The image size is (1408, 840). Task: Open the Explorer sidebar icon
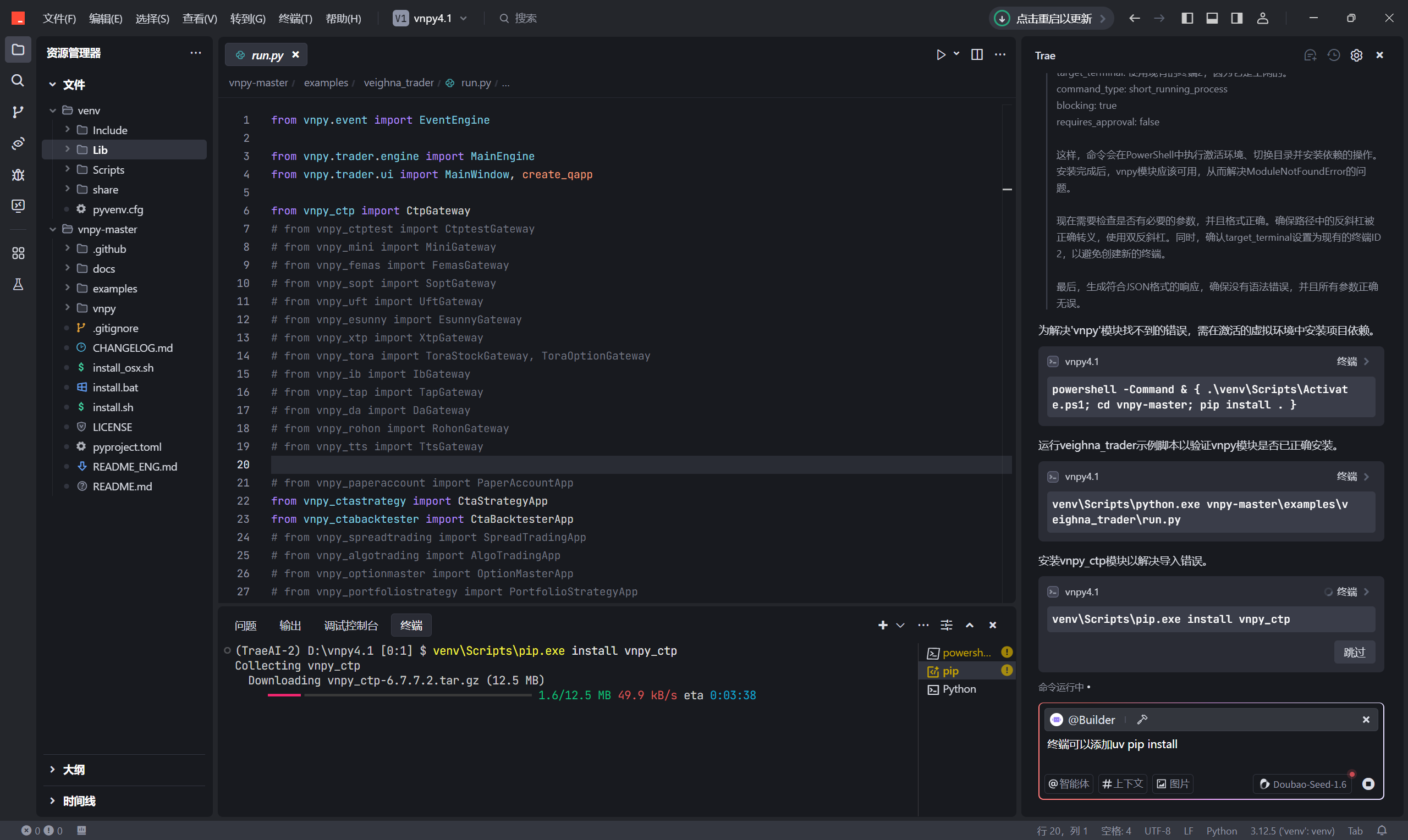point(18,50)
